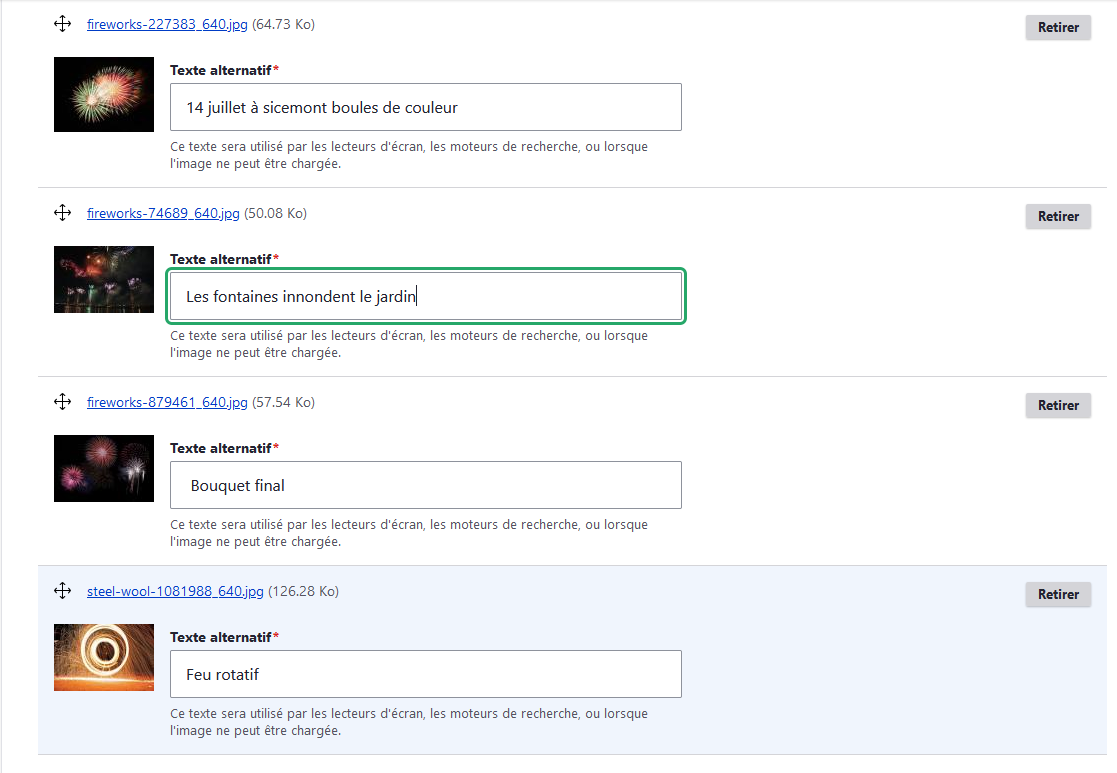Image resolution: width=1117 pixels, height=773 pixels.
Task: Remove fireworks-879461_640.jpg with Retirer button
Action: [1057, 405]
